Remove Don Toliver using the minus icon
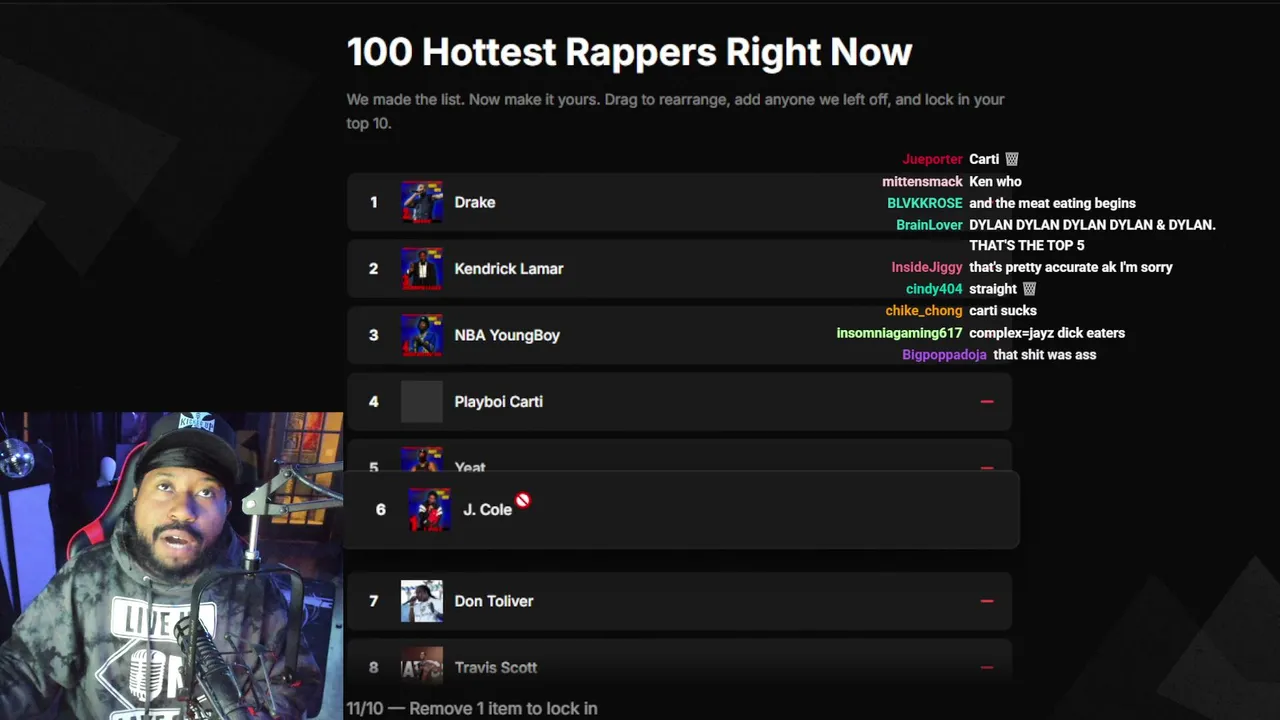1280x720 pixels. [987, 601]
